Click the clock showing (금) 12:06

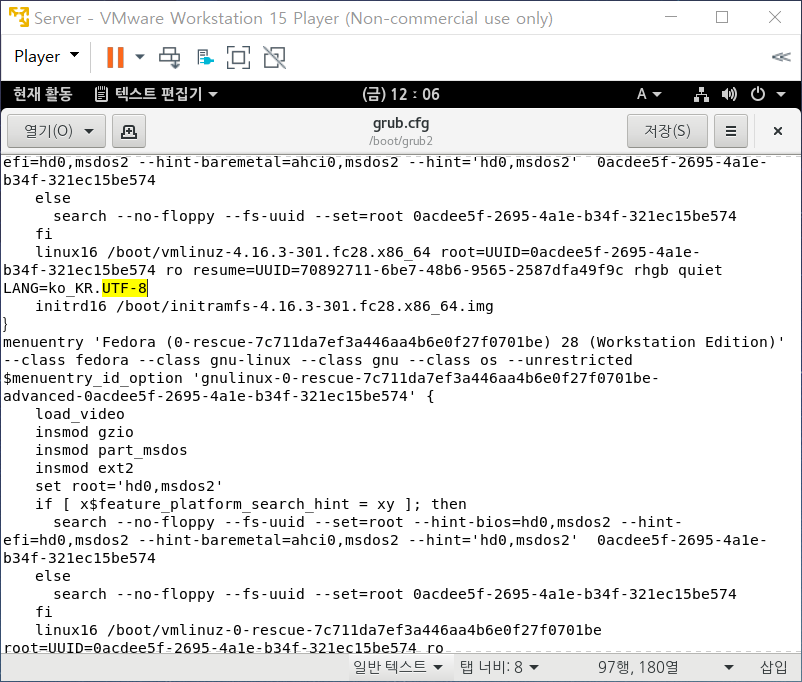tap(400, 94)
